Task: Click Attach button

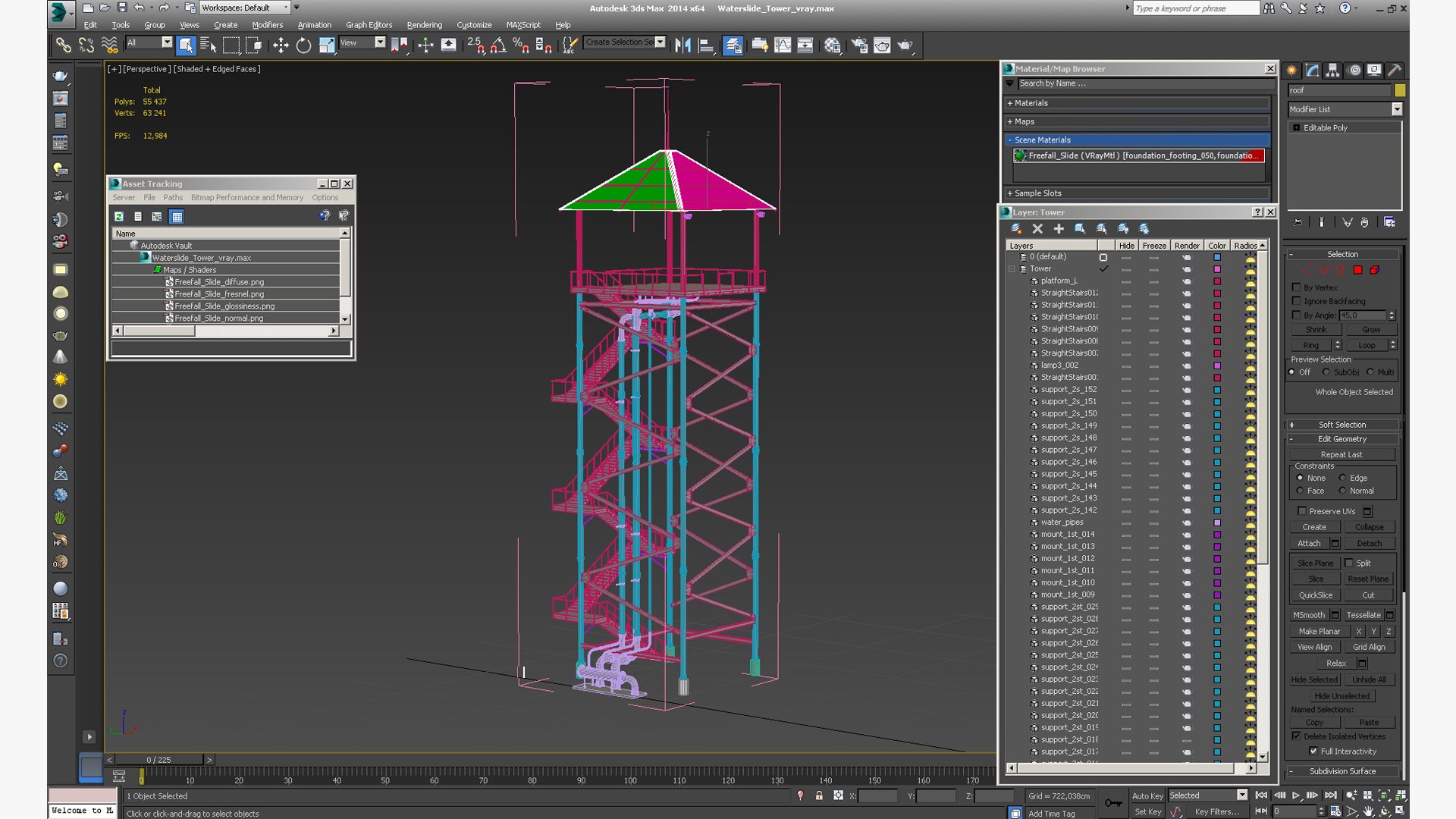Action: pyautogui.click(x=1309, y=543)
